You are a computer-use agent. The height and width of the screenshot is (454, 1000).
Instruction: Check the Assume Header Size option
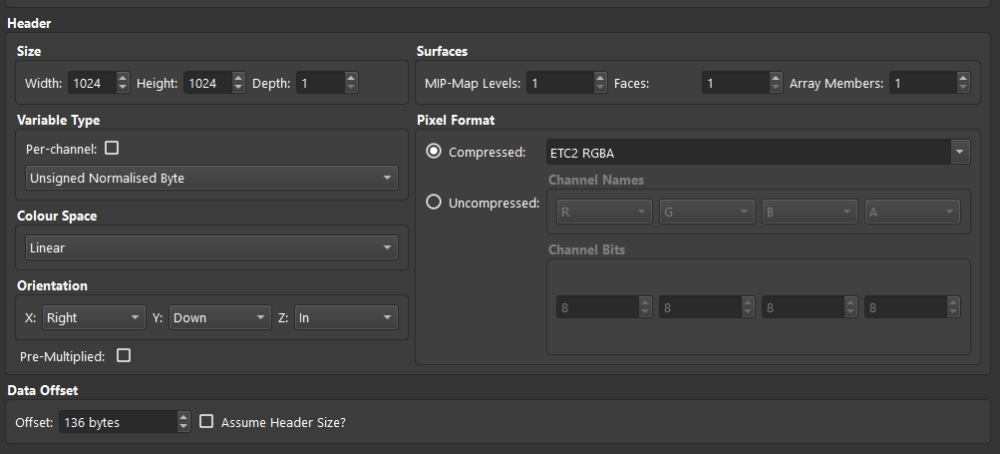207,422
